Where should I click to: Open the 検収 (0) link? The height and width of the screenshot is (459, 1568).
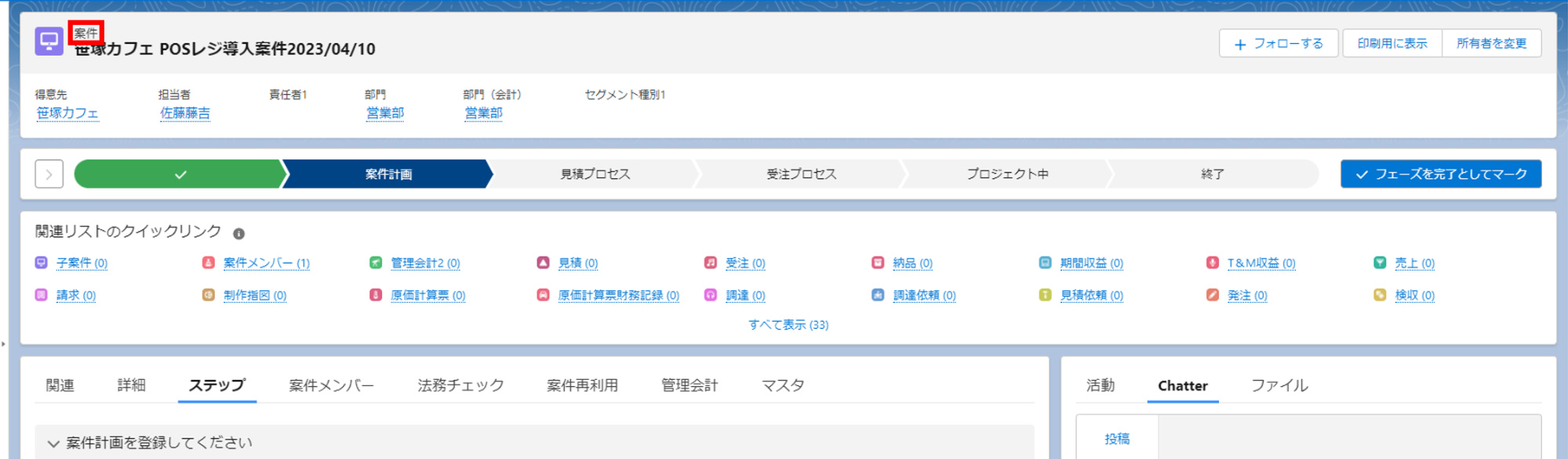[x=1415, y=295]
